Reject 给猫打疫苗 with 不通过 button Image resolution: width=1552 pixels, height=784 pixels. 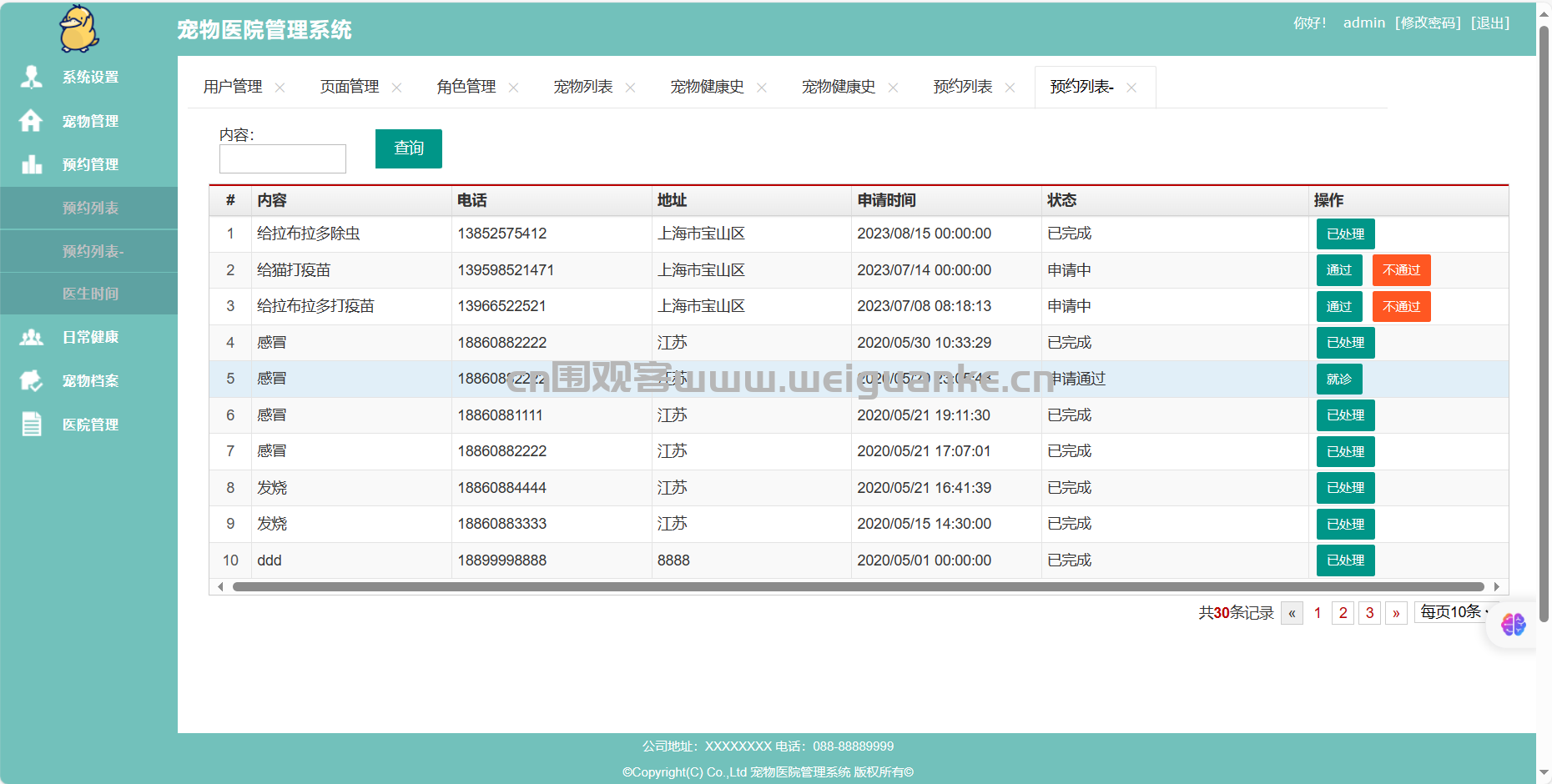(1402, 270)
